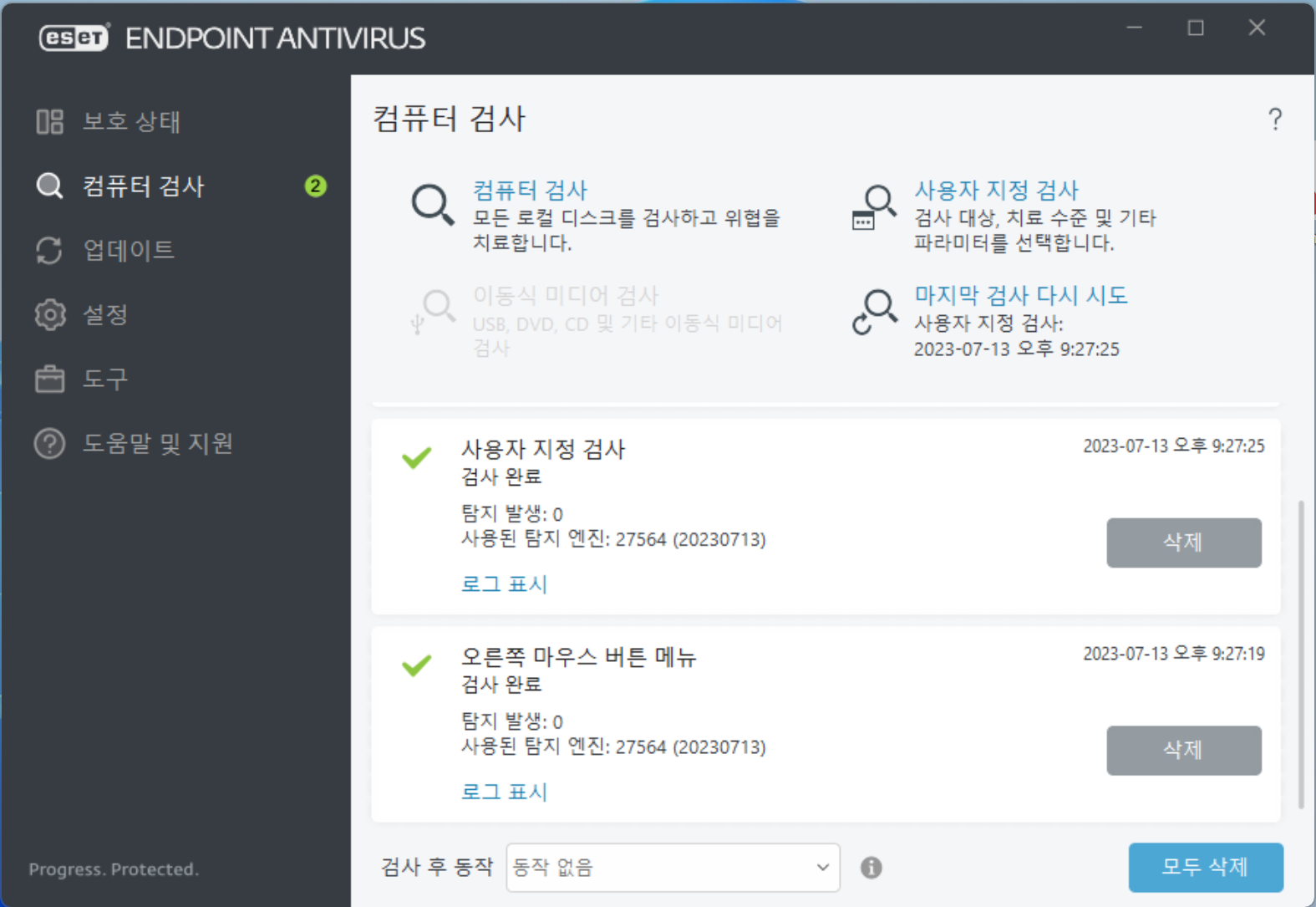The image size is (1316, 907).
Task: Click the large 컴퓨터 검사 magnifier icon
Action: [x=433, y=205]
